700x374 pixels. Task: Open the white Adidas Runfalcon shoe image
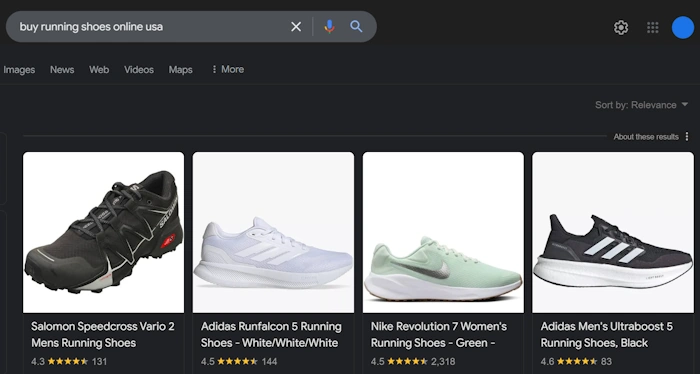tap(273, 232)
